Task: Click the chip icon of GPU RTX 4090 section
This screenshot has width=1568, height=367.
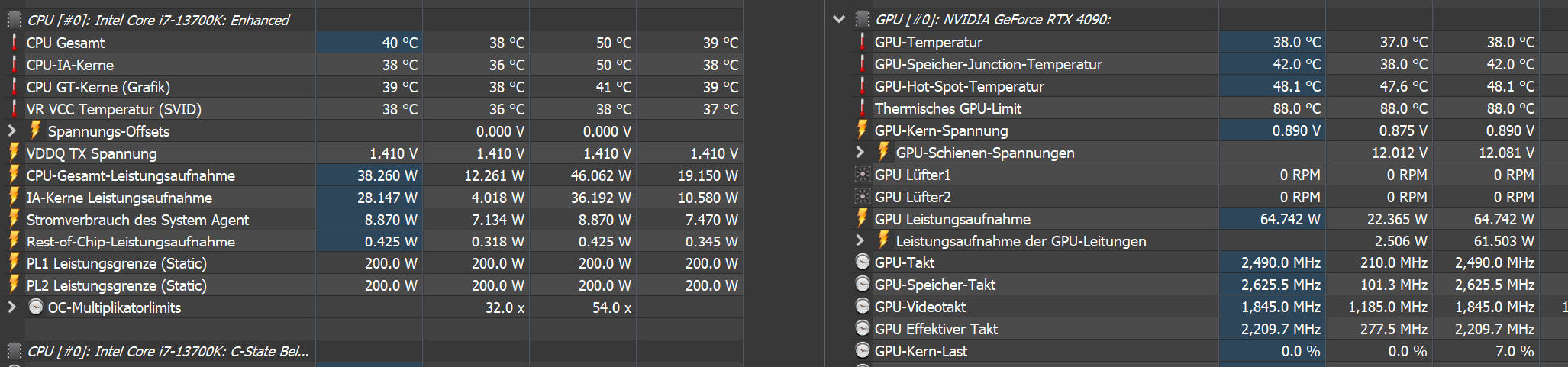Action: pyautogui.click(x=863, y=19)
